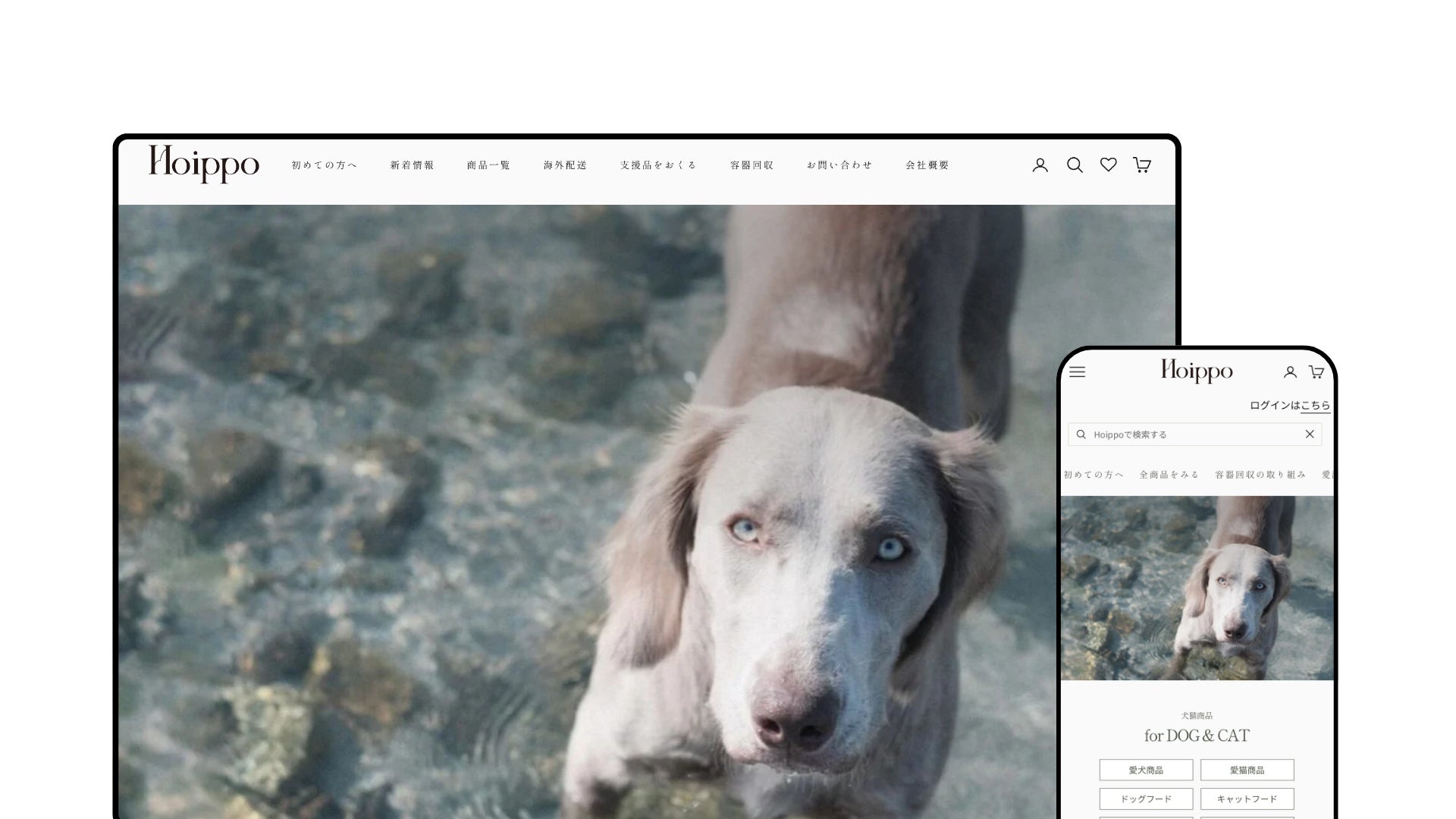
Task: Open the wishlist heart icon
Action: [1108, 165]
